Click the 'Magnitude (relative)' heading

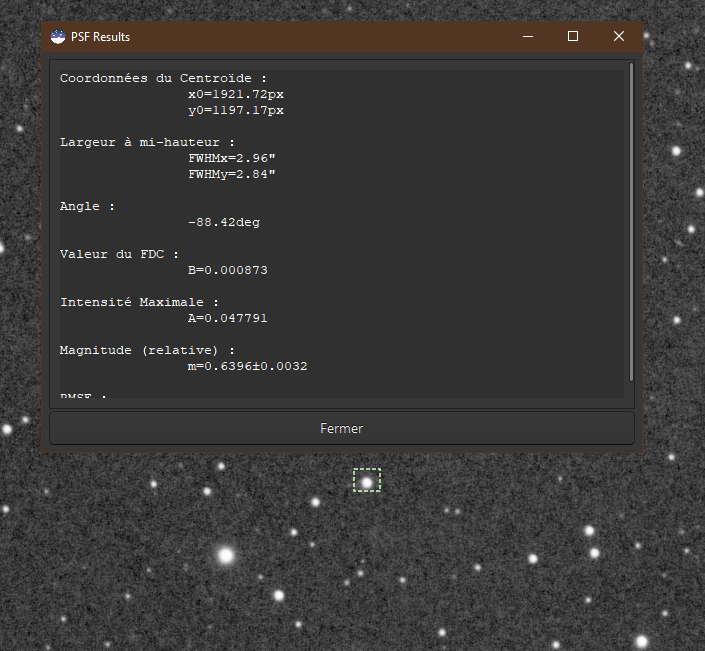tap(139, 350)
